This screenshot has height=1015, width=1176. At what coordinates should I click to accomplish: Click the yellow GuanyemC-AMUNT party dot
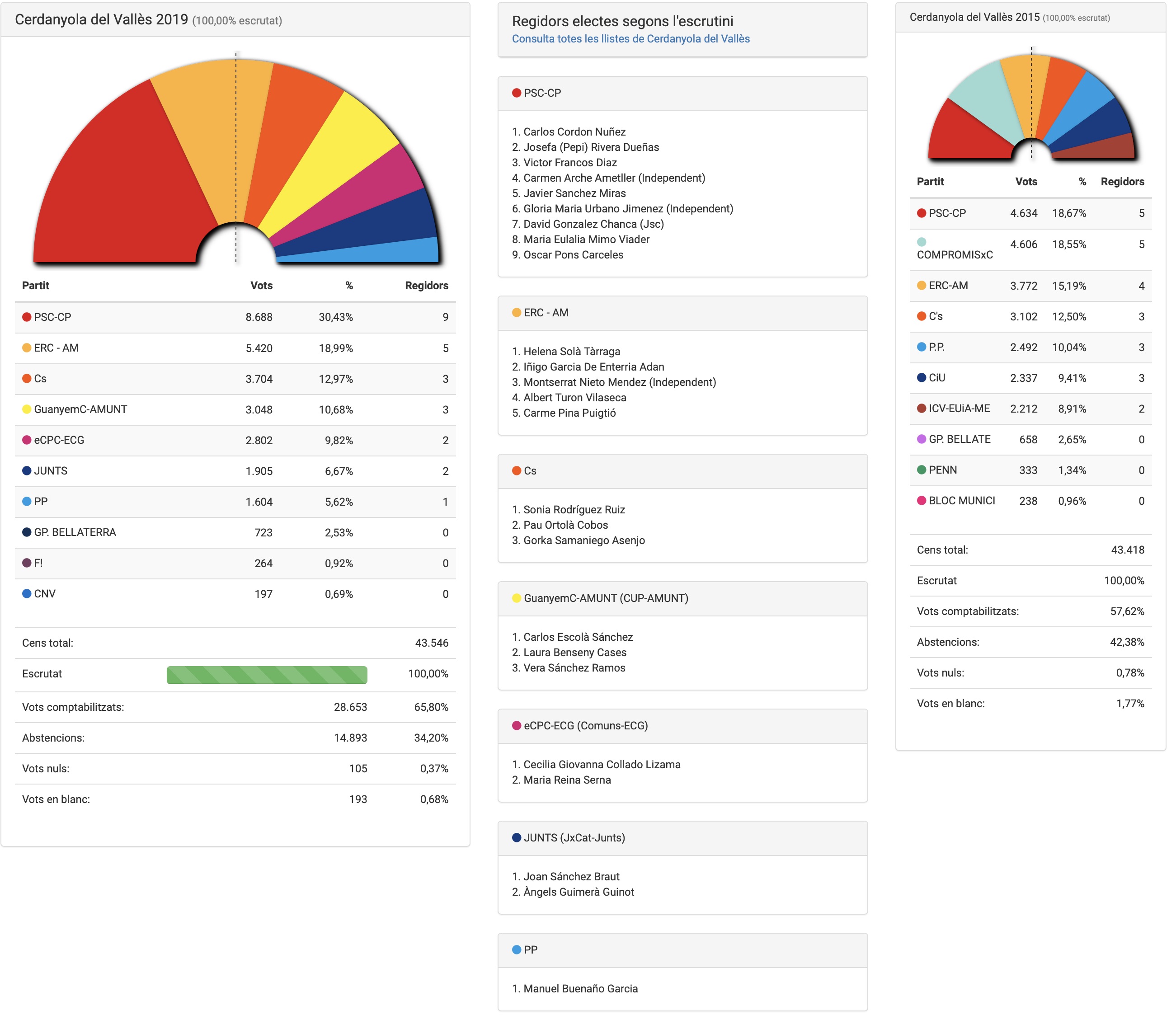(x=26, y=409)
